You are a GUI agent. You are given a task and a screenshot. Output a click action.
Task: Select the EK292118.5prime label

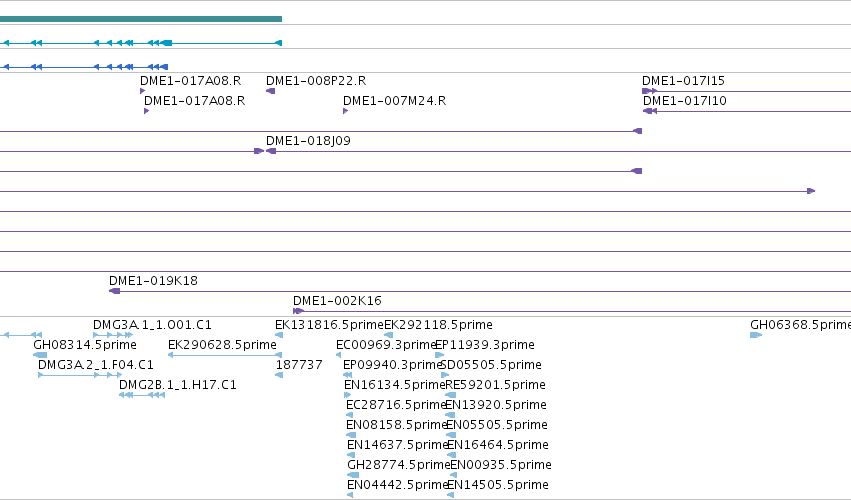tap(439, 325)
